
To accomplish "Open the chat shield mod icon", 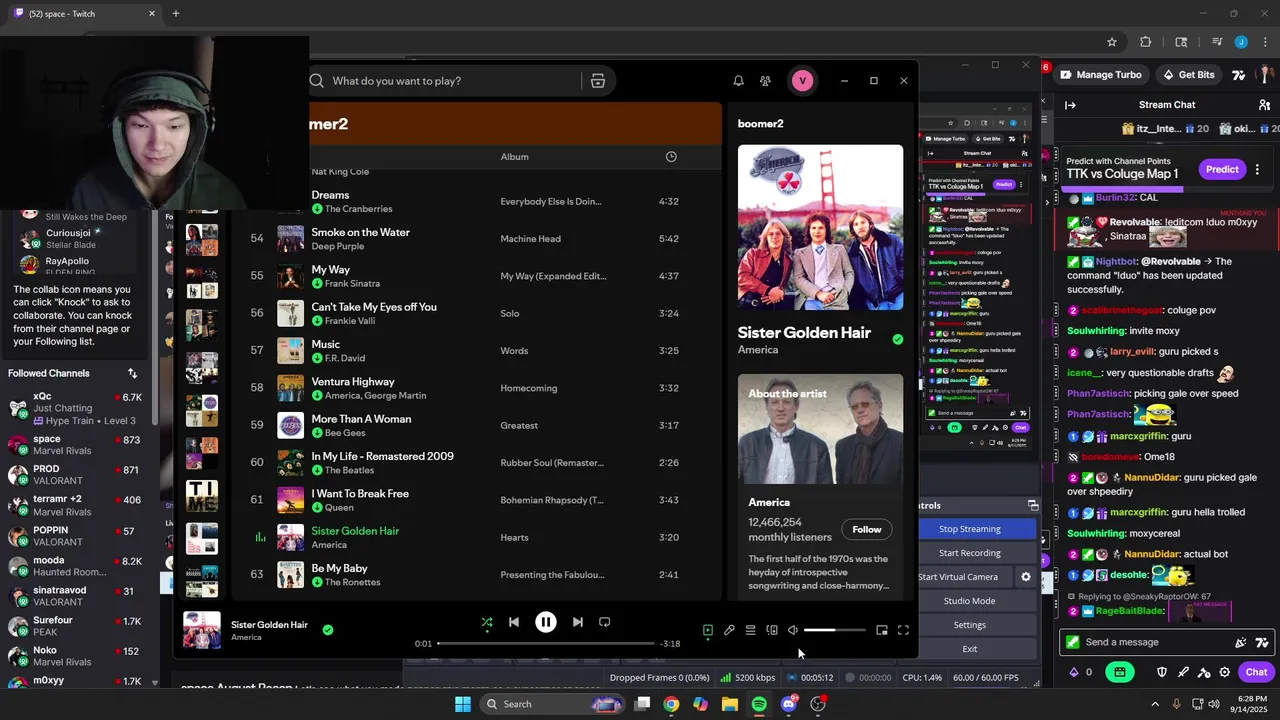I will point(1162,672).
